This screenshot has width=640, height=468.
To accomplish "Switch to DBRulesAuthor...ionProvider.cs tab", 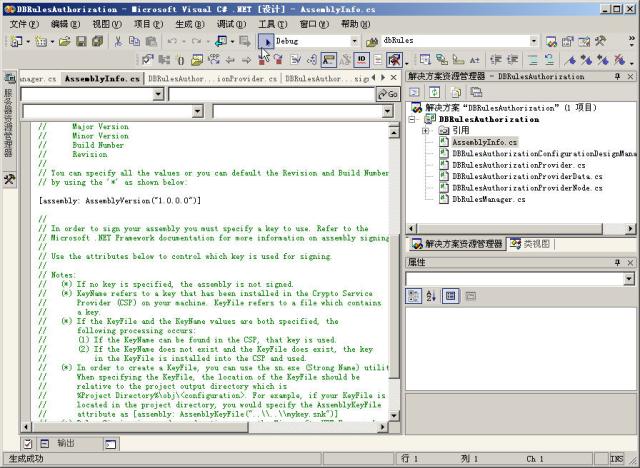I will 213,78.
